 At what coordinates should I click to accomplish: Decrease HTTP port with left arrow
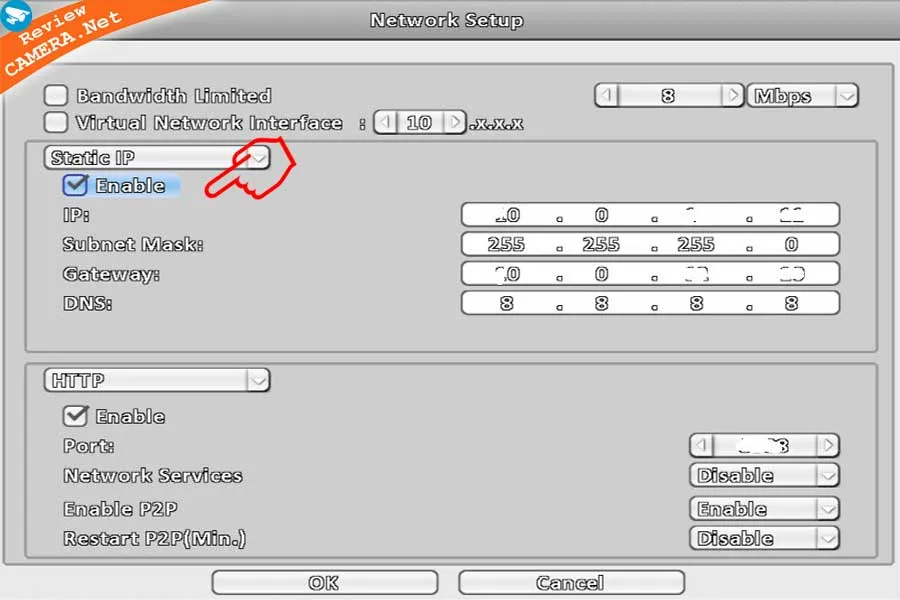[701, 445]
